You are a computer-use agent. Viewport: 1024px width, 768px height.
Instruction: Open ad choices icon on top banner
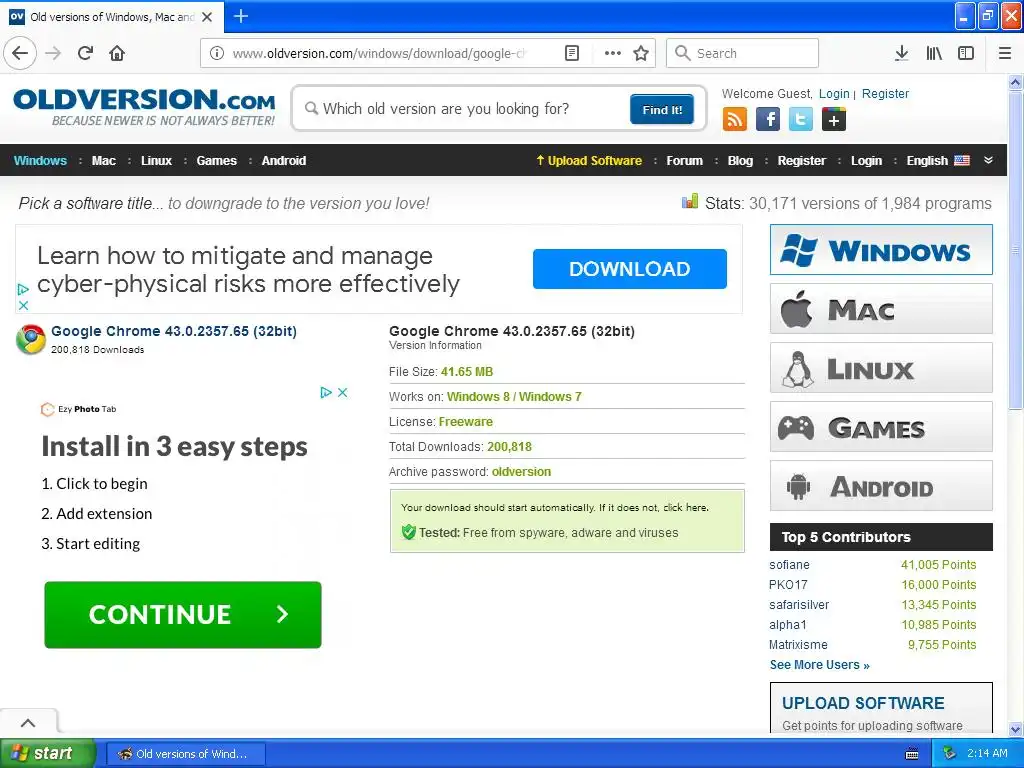click(23, 289)
